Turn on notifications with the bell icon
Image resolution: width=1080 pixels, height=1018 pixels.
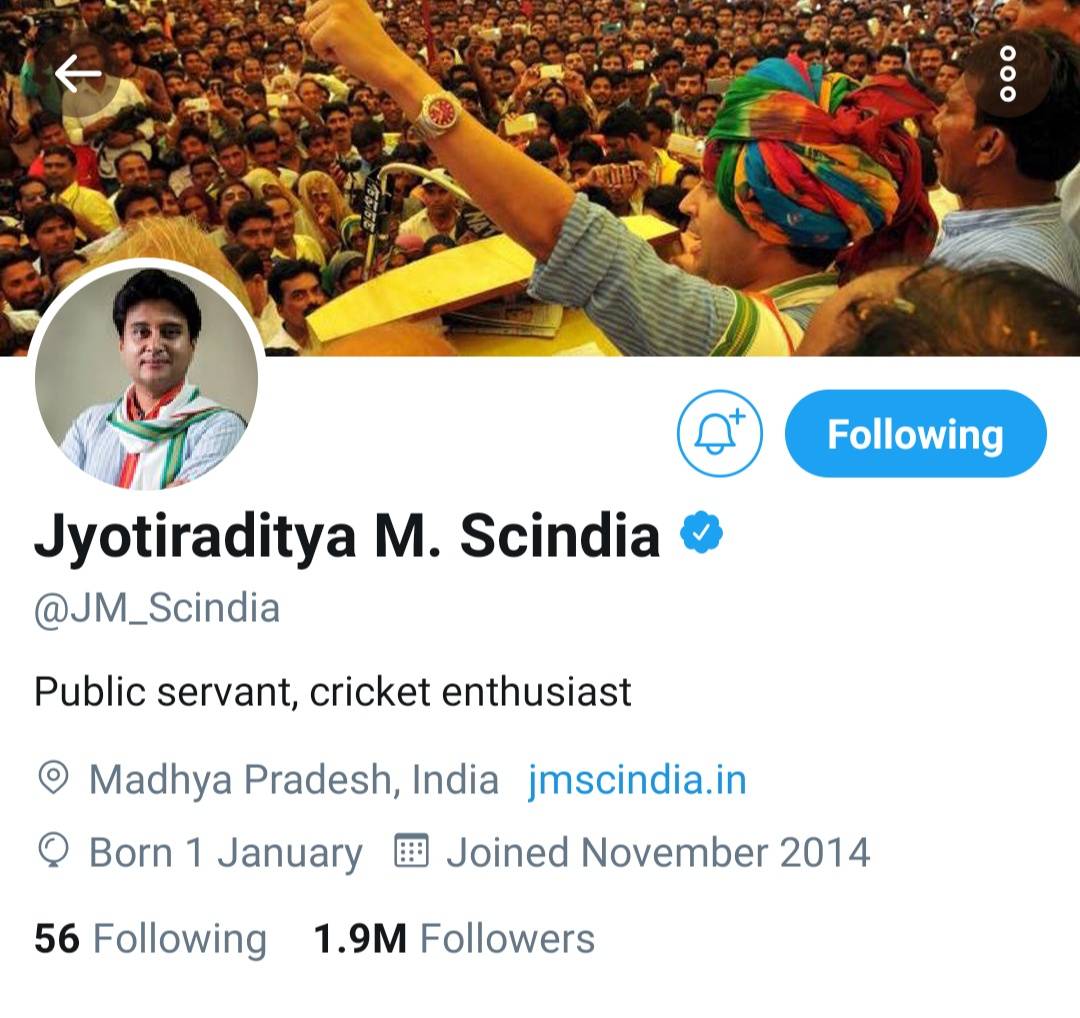pyautogui.click(x=720, y=433)
